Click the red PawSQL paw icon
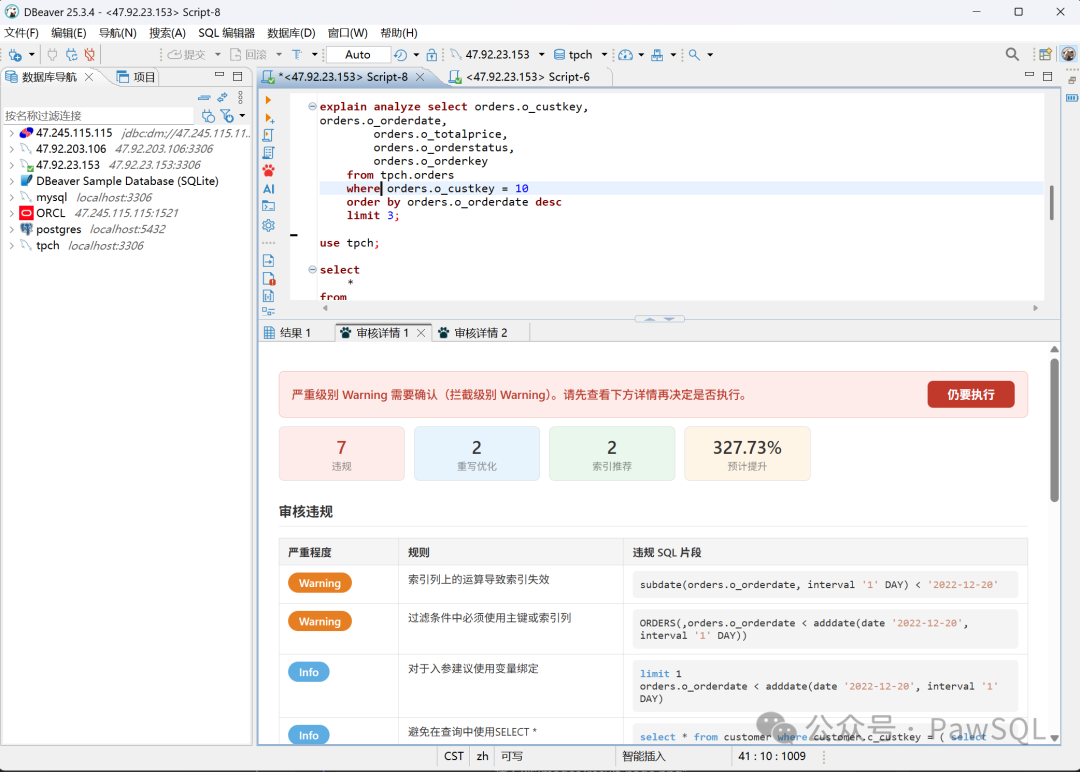Viewport: 1080px width, 772px height. 269,170
